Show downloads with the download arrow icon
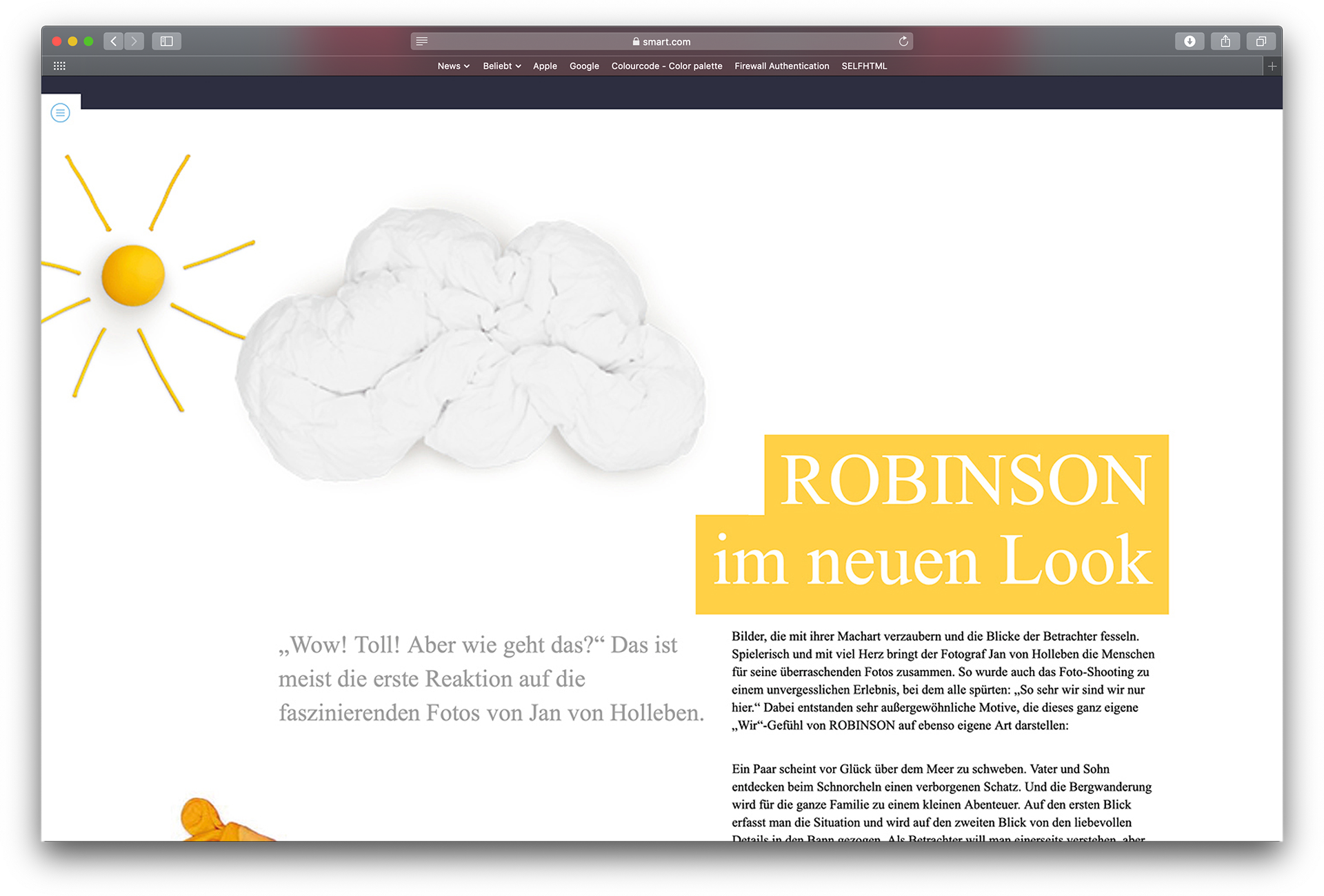 point(1190,41)
